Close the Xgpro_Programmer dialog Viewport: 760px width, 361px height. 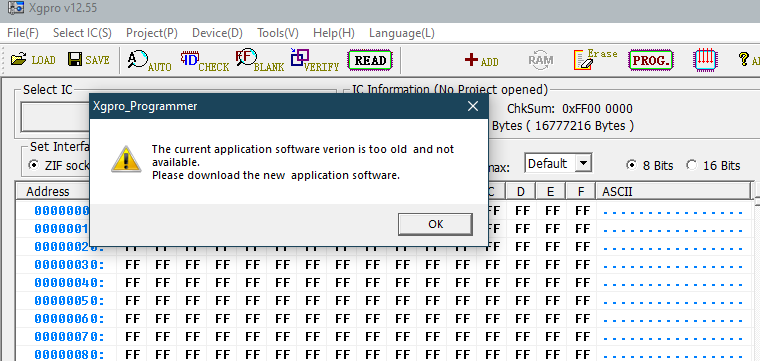473,106
